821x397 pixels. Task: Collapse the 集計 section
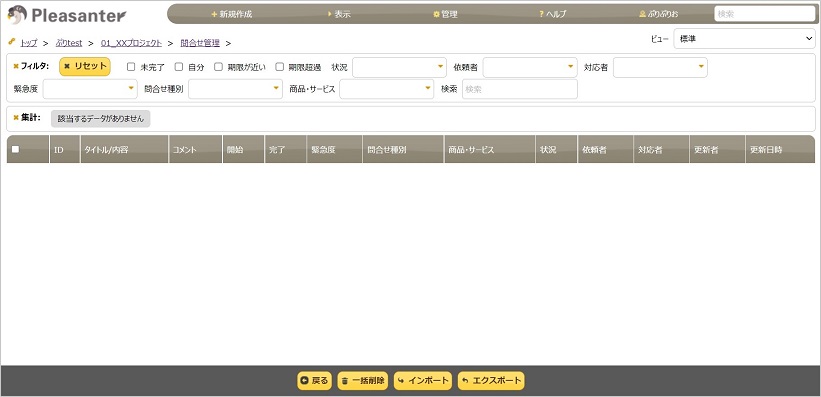(27, 117)
